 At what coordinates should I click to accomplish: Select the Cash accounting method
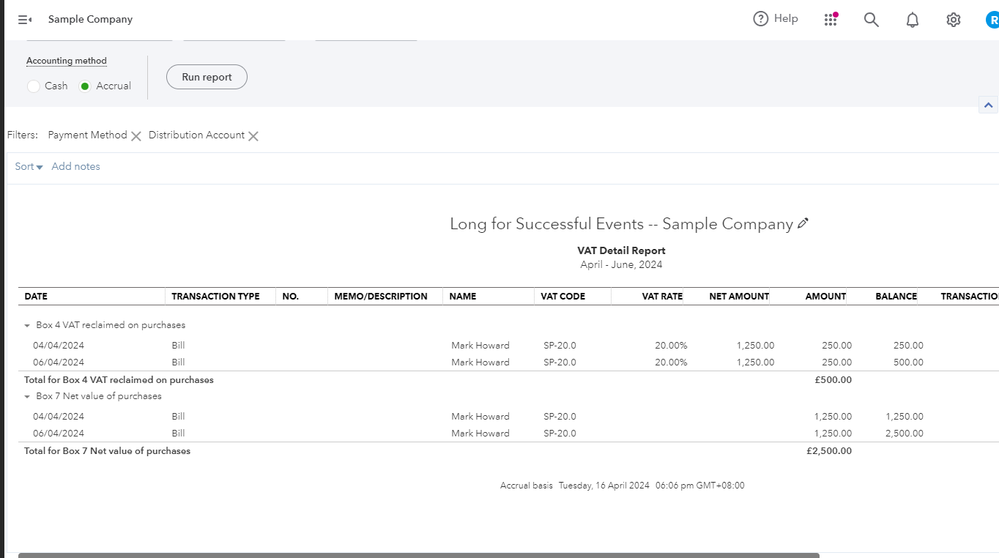[34, 86]
